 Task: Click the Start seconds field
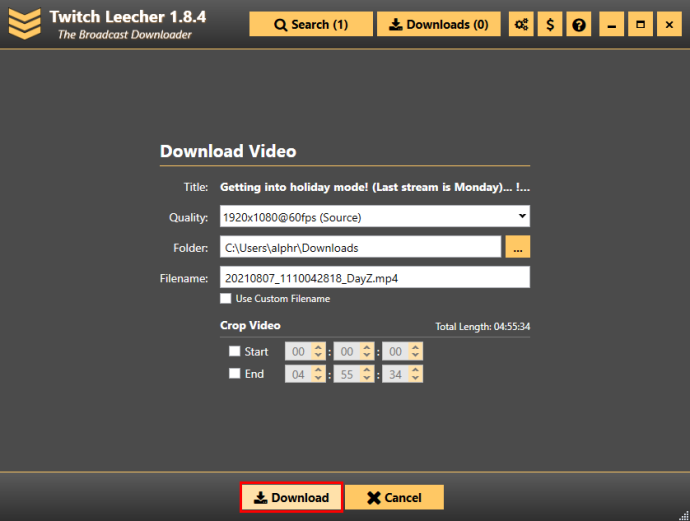pyautogui.click(x=395, y=352)
